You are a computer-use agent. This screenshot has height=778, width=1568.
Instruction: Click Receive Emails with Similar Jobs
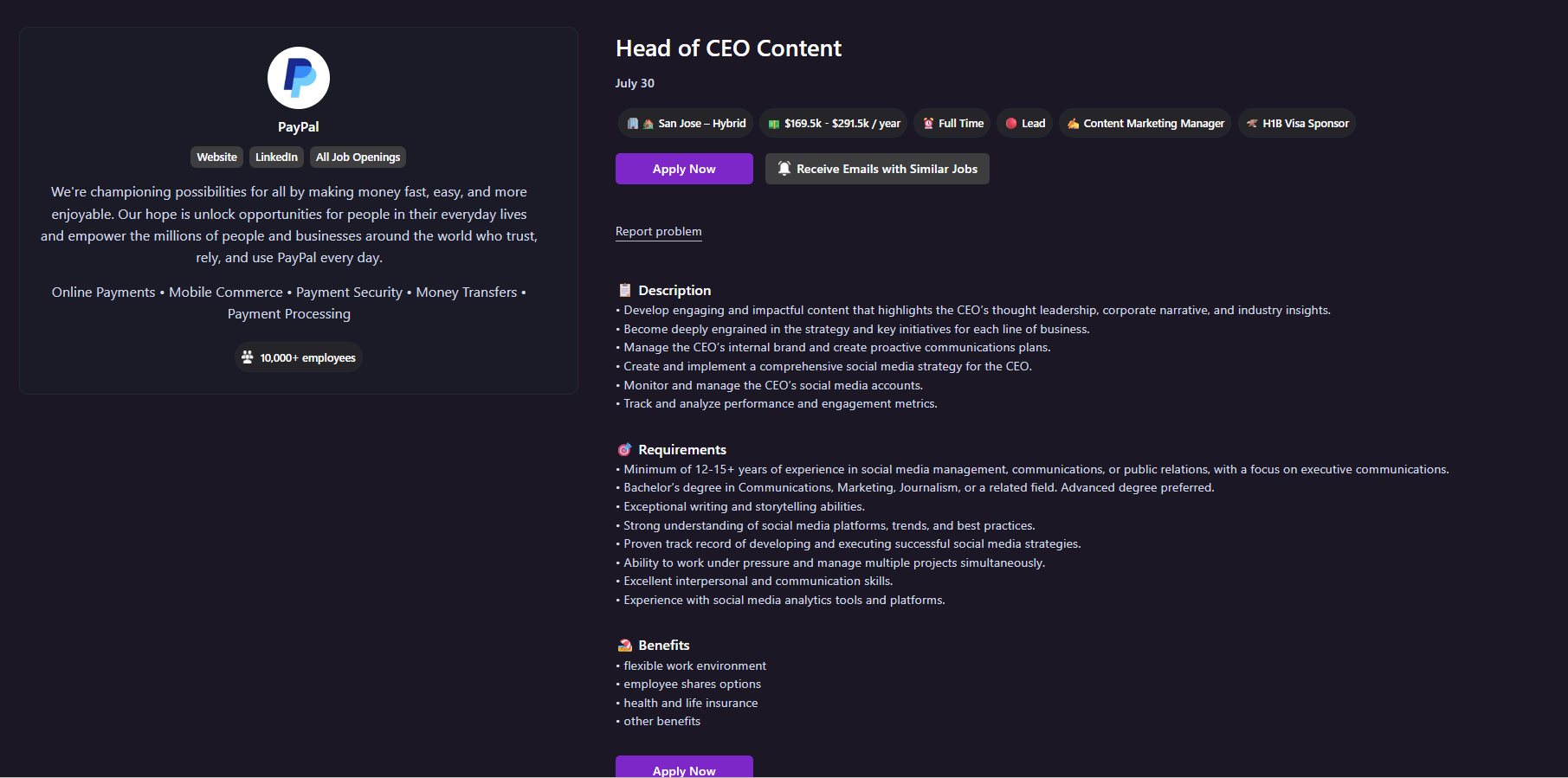[x=876, y=169]
